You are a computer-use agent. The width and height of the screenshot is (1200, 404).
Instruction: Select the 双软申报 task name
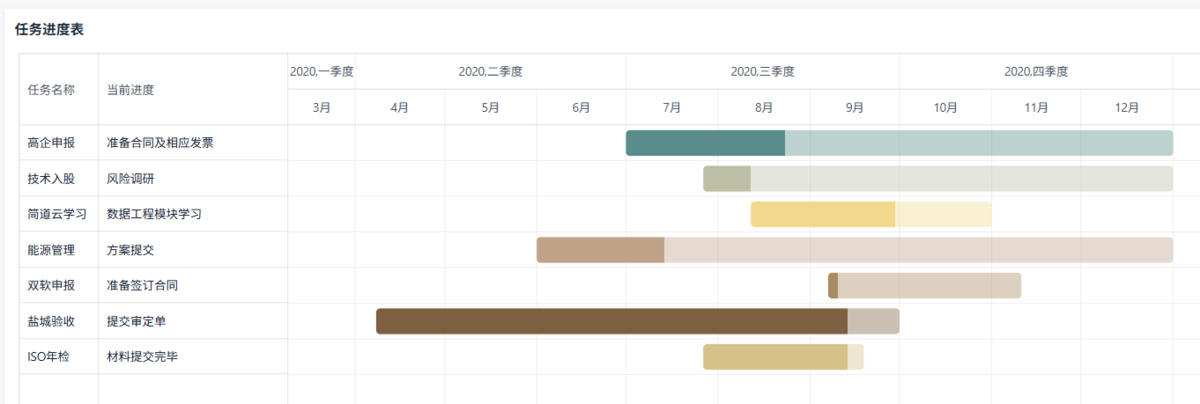pyautogui.click(x=51, y=285)
